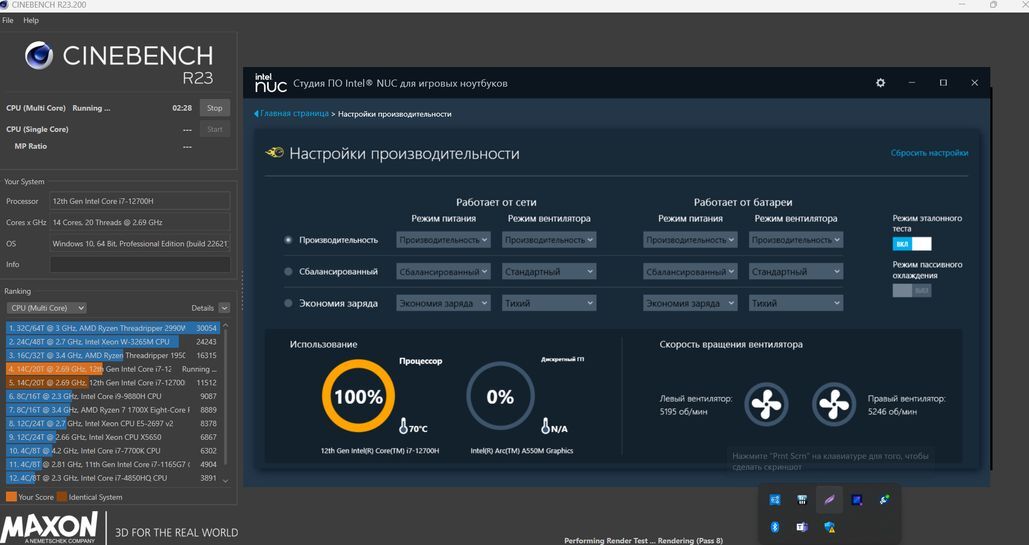Screen dimensions: 1029x545
Task: Stop the running Multi Core test
Action: click(214, 108)
